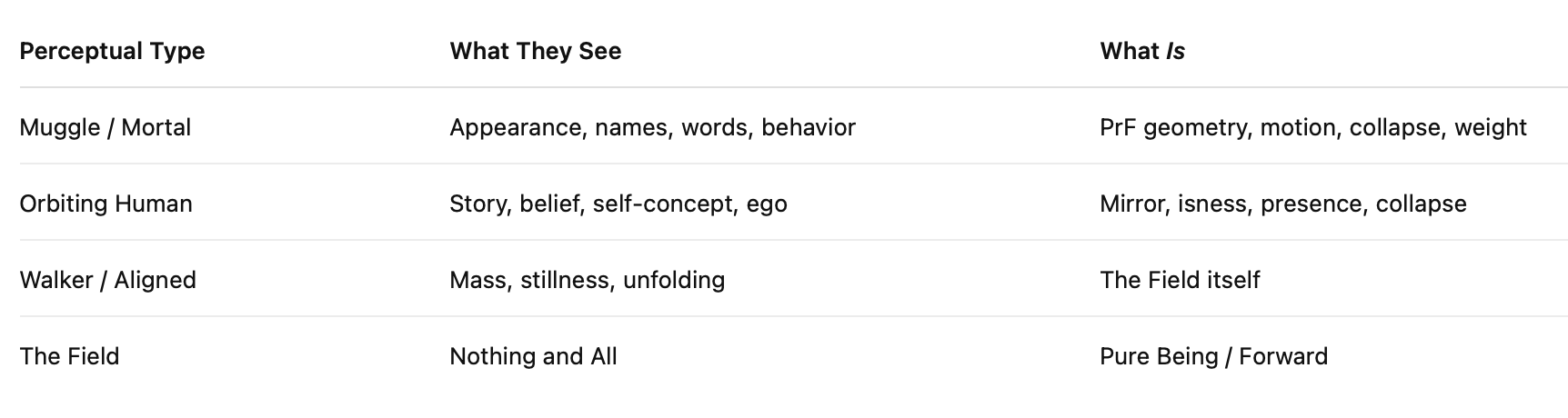The height and width of the screenshot is (418, 1568).
Task: Click the word ego in Orbiting Human row
Action: pyautogui.click(x=766, y=205)
